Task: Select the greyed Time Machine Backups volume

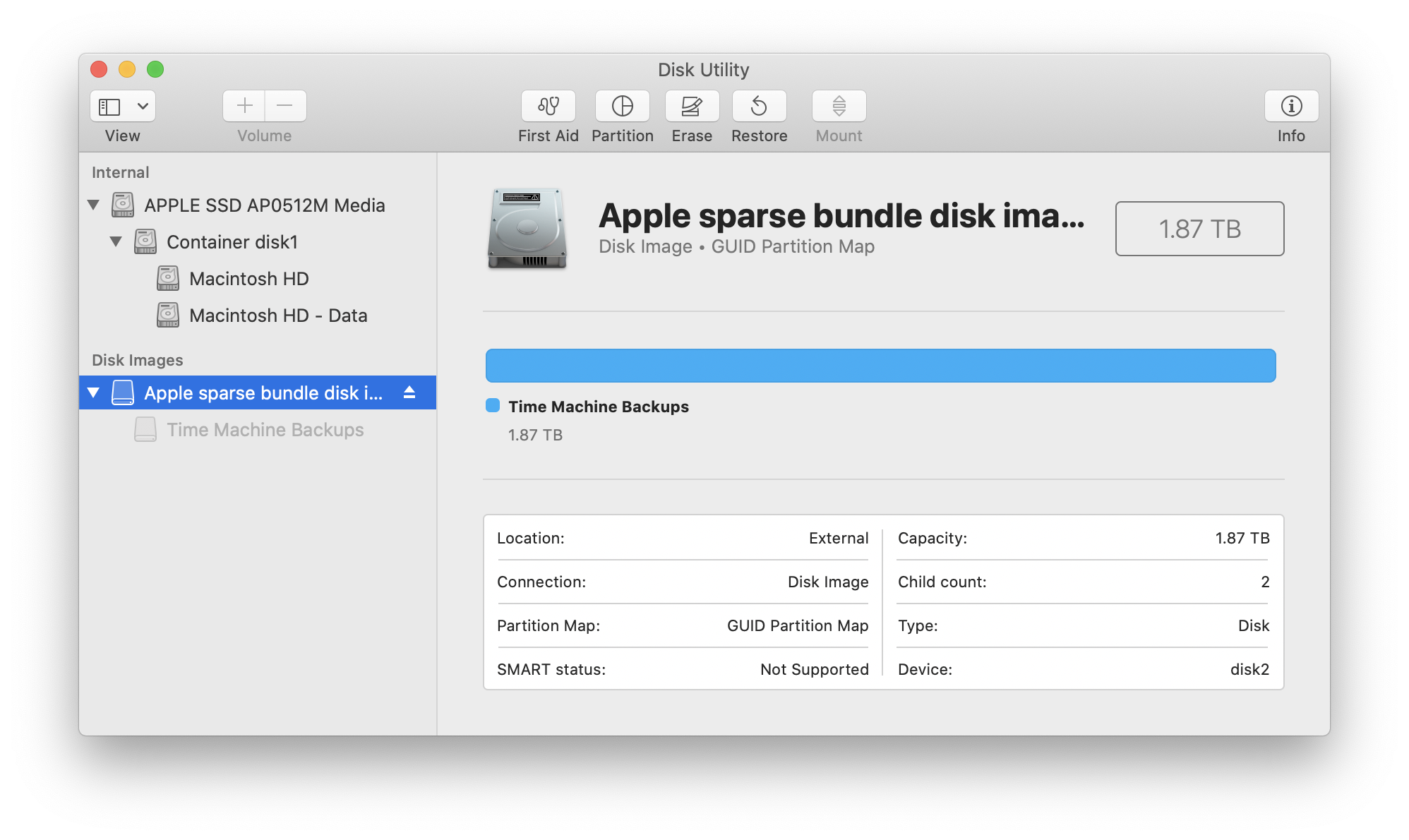Action: click(x=265, y=430)
